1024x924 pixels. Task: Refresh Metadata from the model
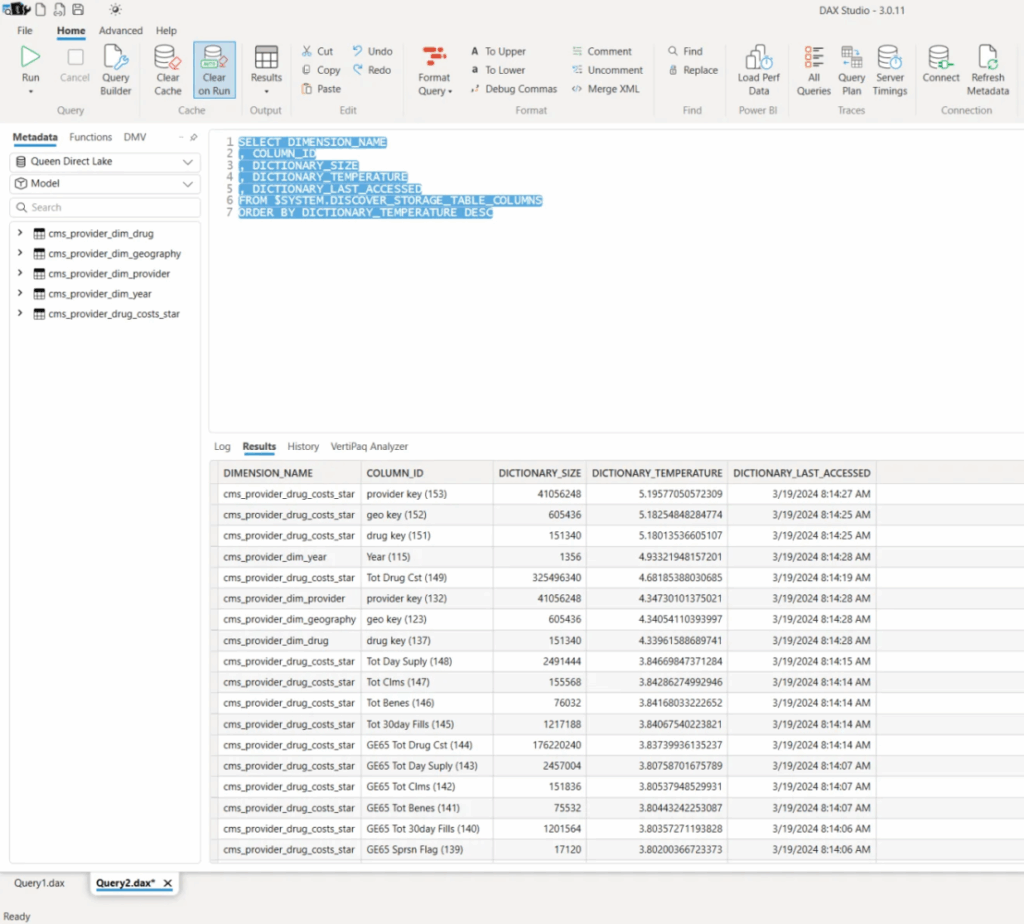(x=987, y=71)
